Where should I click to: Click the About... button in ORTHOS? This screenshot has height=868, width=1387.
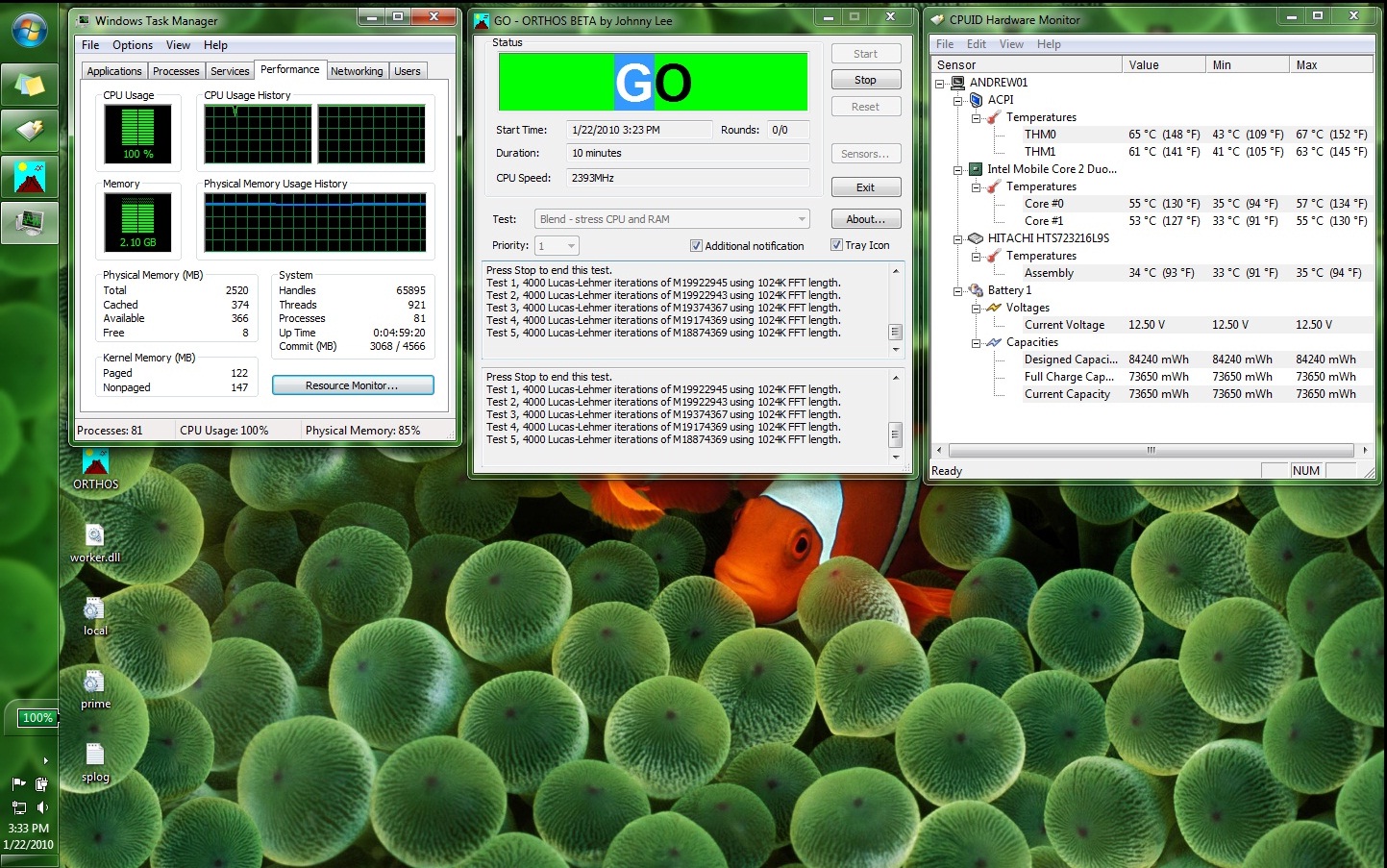(x=865, y=219)
